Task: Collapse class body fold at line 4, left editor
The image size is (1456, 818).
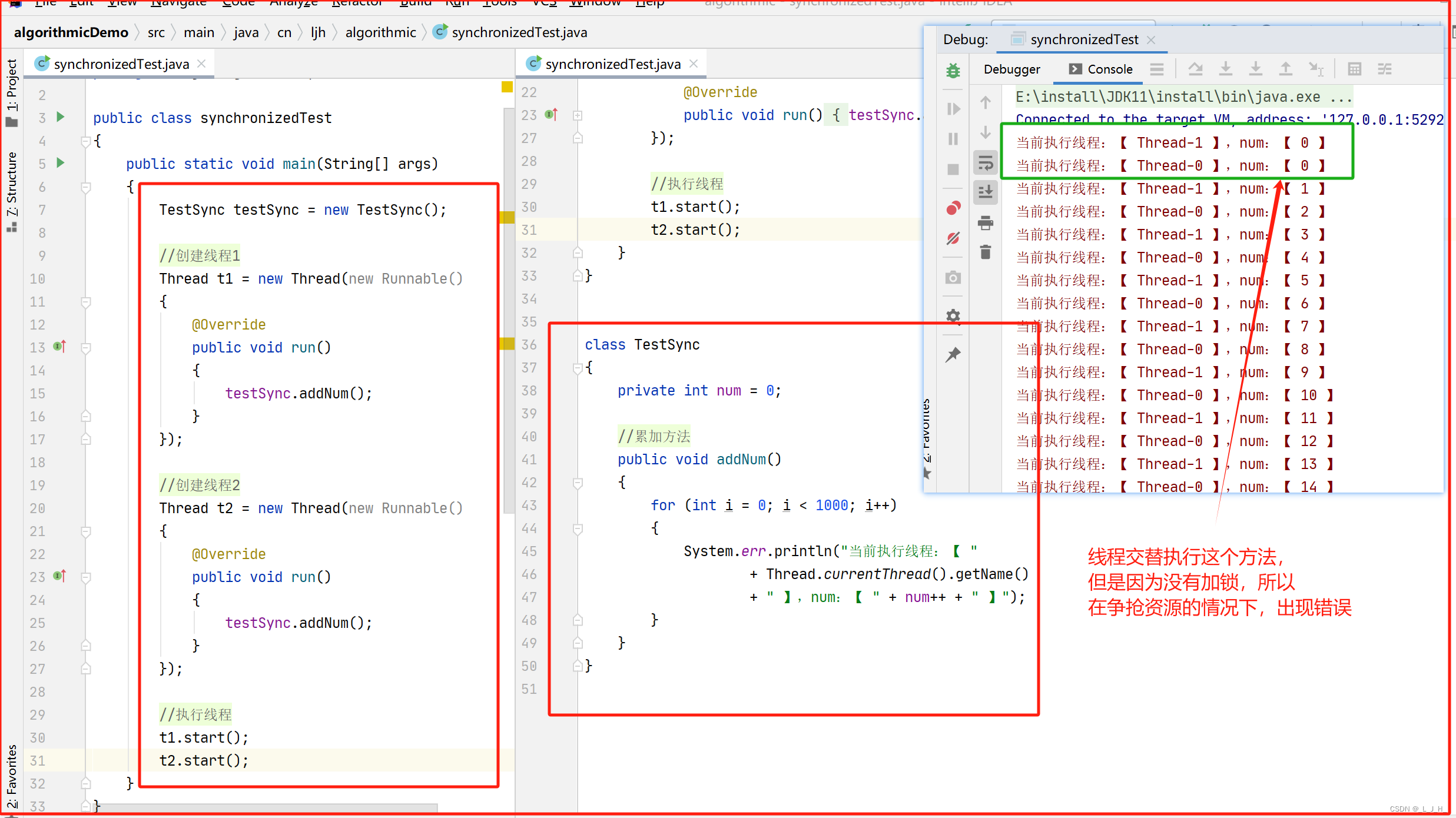Action: (x=86, y=141)
